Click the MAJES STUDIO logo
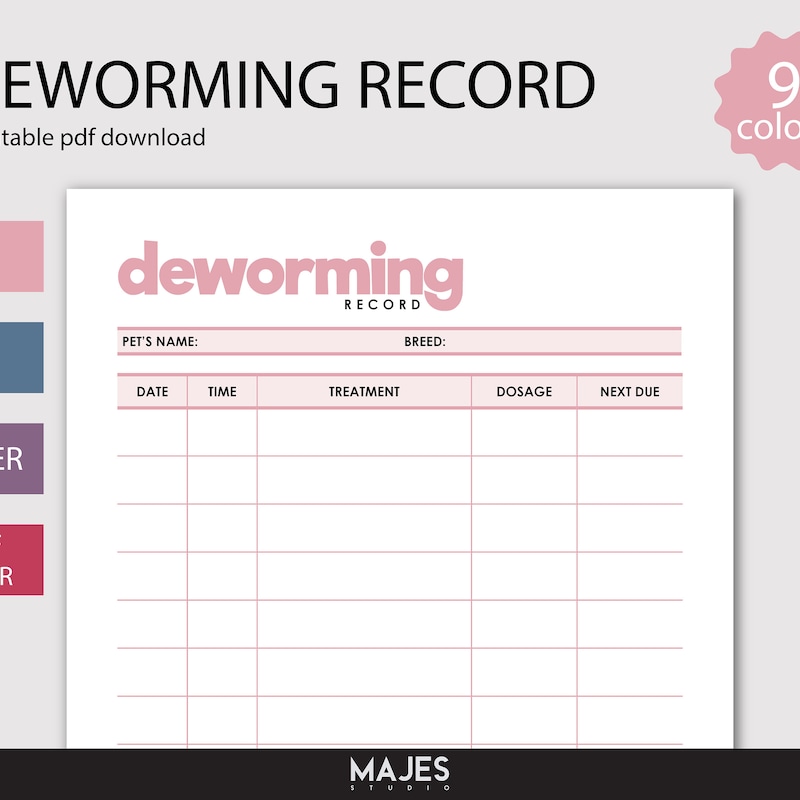 click(x=399, y=773)
